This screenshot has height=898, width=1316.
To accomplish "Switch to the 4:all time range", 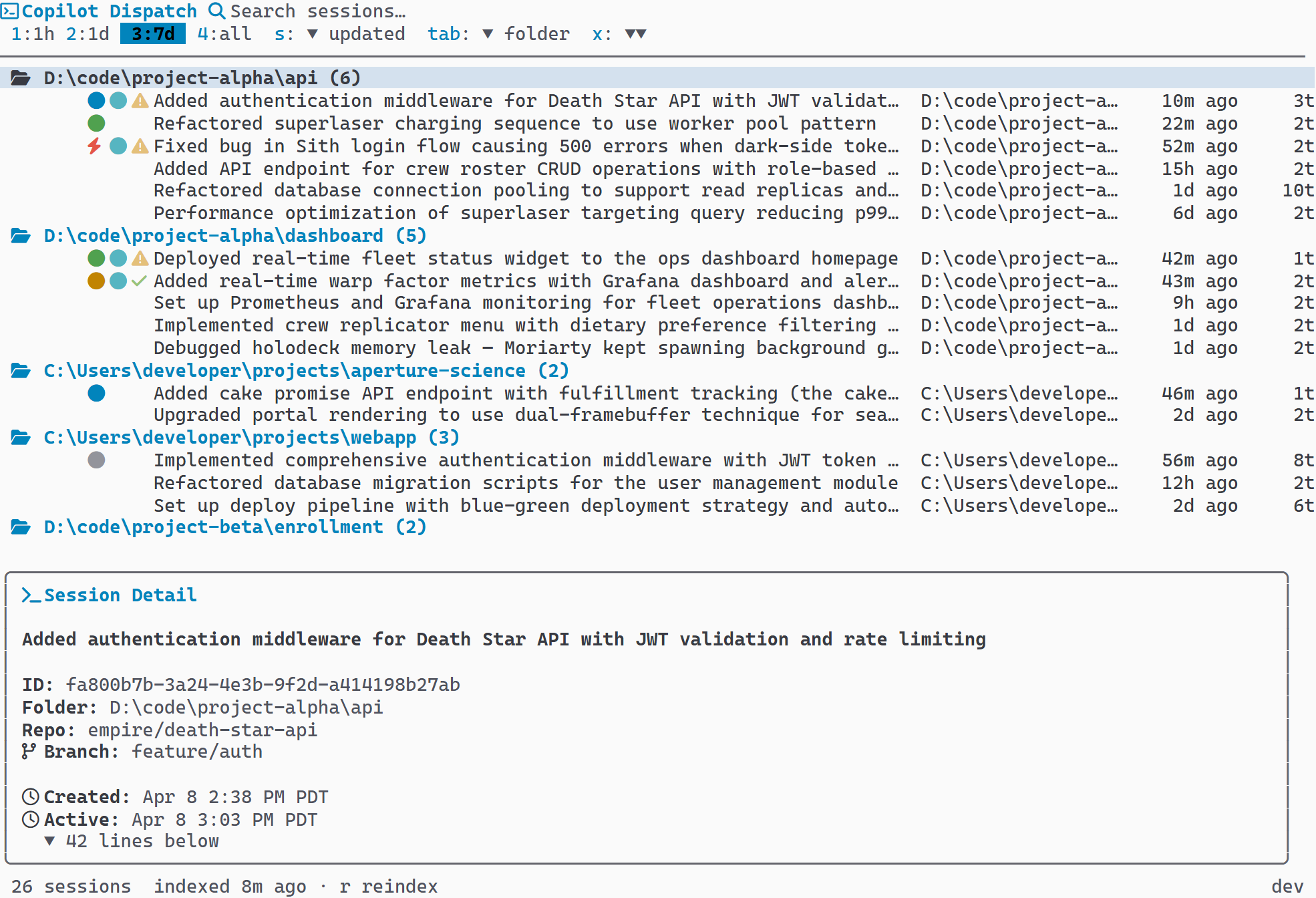I will pyautogui.click(x=224, y=34).
